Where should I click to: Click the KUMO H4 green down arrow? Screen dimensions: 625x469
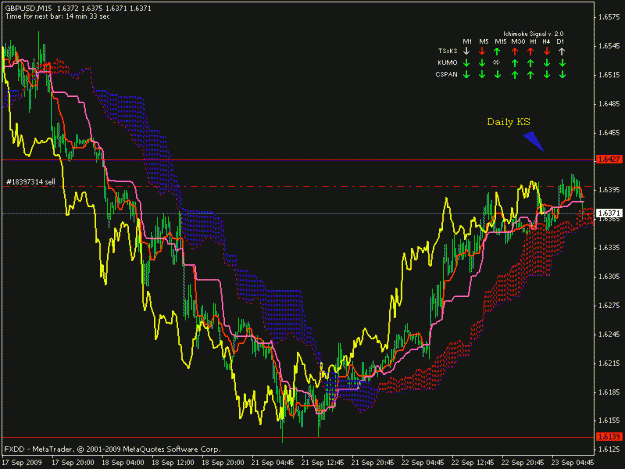pos(547,63)
